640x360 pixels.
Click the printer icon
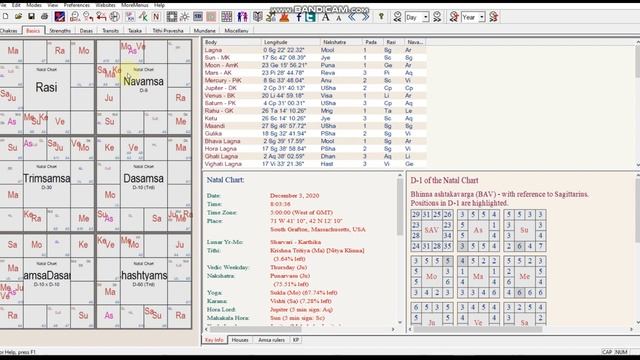point(44,17)
